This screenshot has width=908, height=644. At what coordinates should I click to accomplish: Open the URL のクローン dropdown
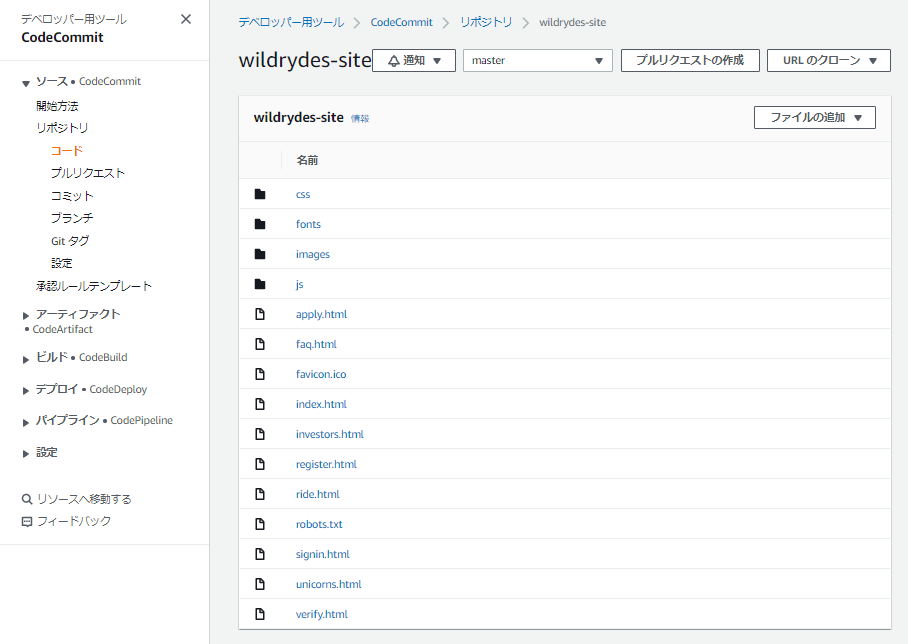(828, 60)
